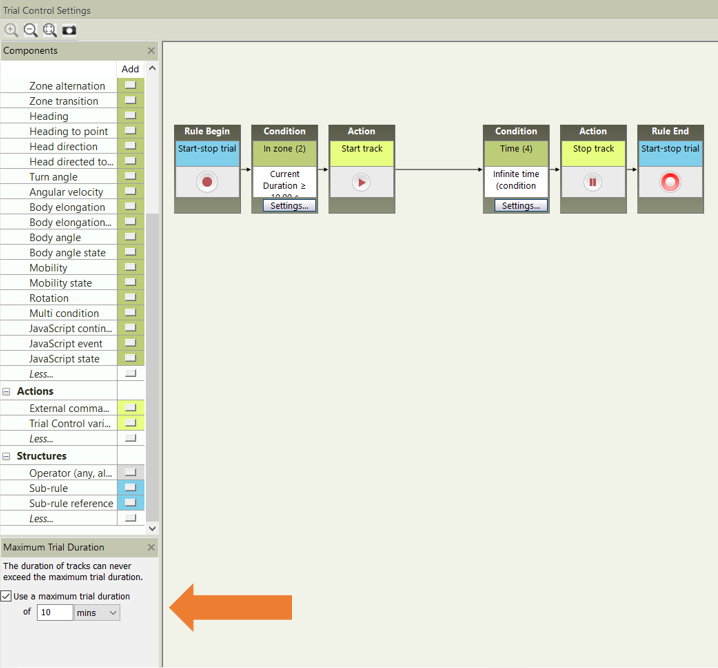The width and height of the screenshot is (718, 668).
Task: Add a Multi condition component
Action: pyautogui.click(x=131, y=313)
